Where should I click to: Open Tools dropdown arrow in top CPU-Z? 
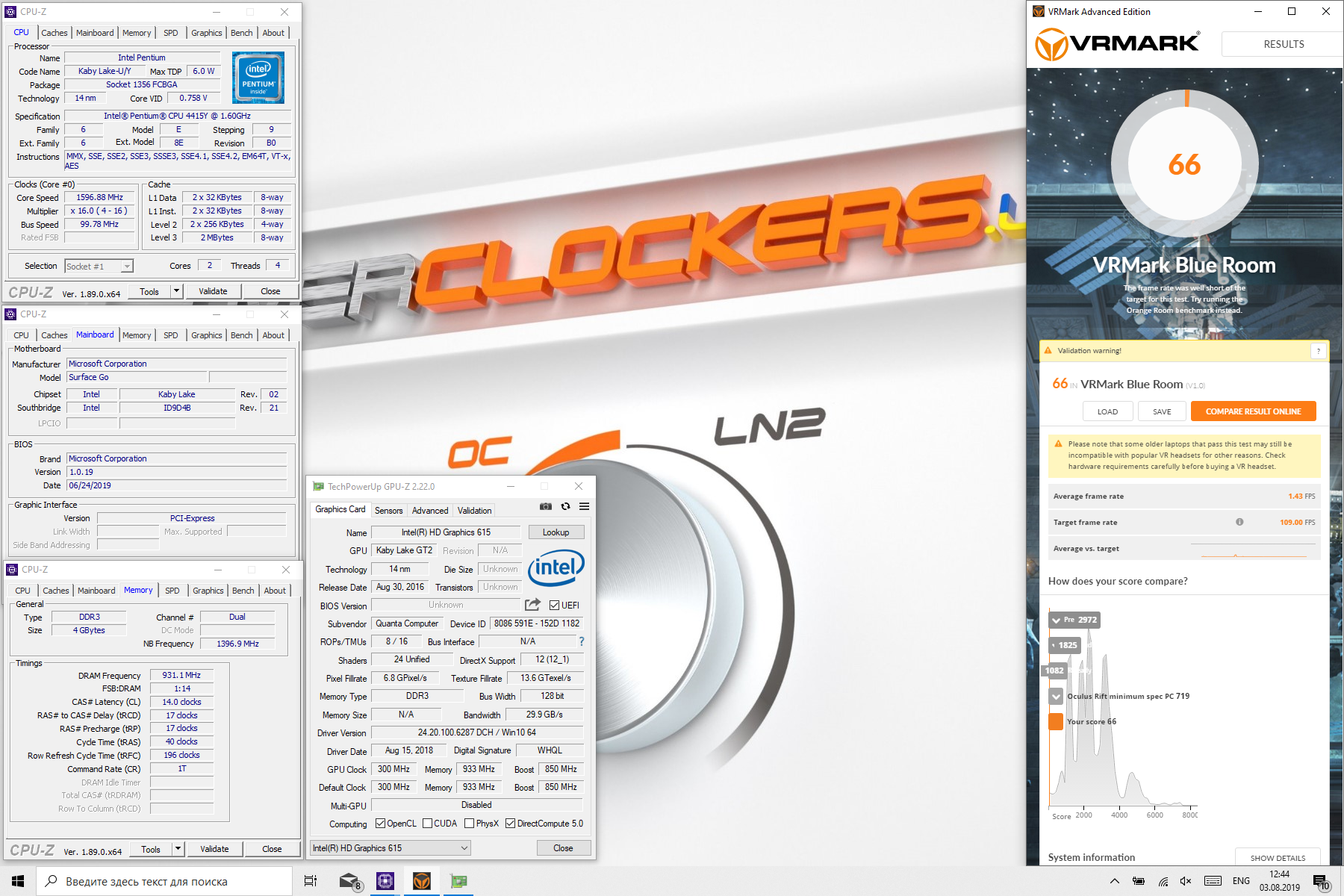(177, 291)
